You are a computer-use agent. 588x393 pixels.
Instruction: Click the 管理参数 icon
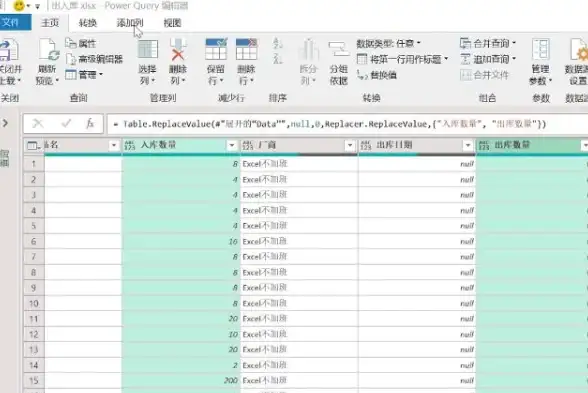point(541,50)
